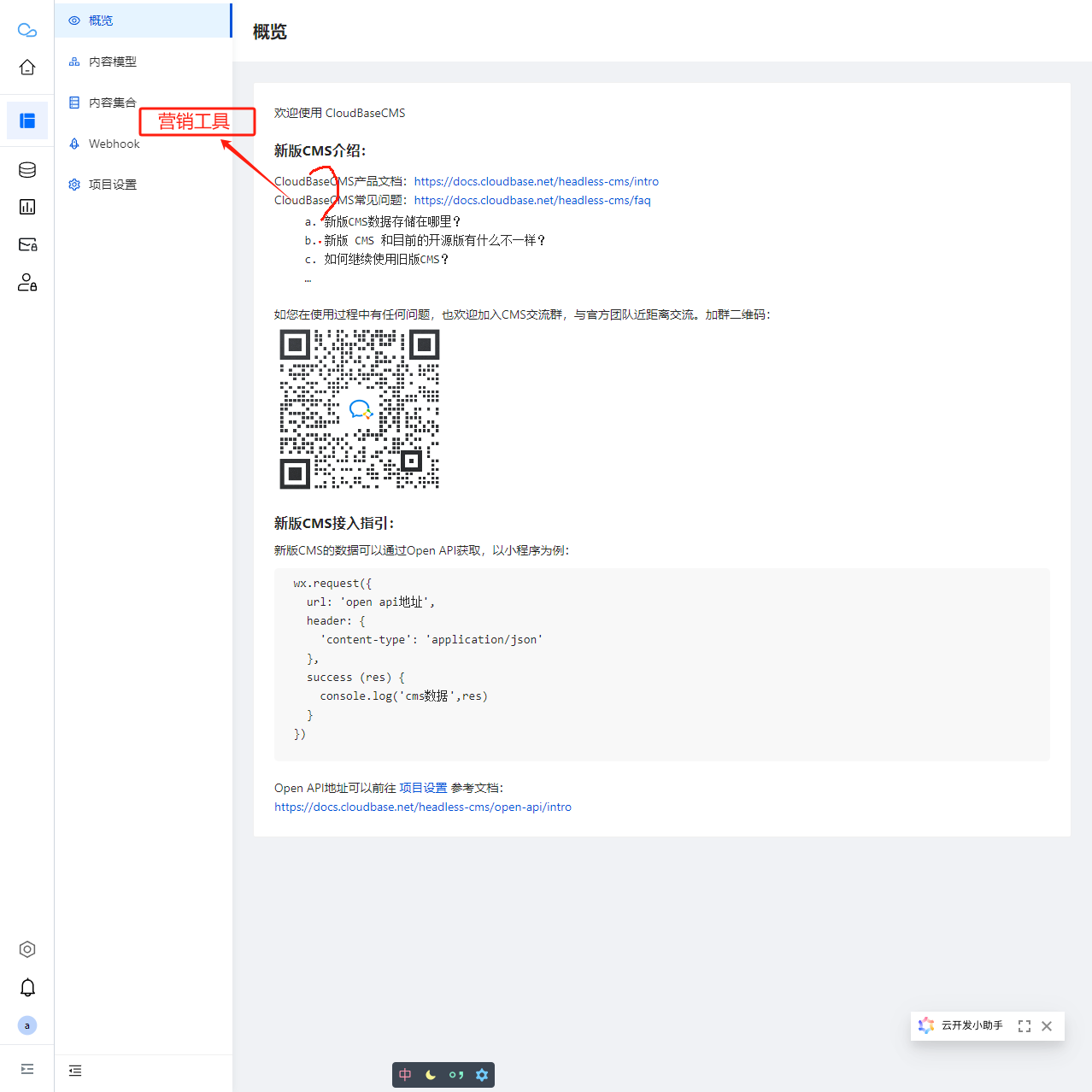
Task: Toggle the bottom-left rail menu icon
Action: (x=27, y=1069)
